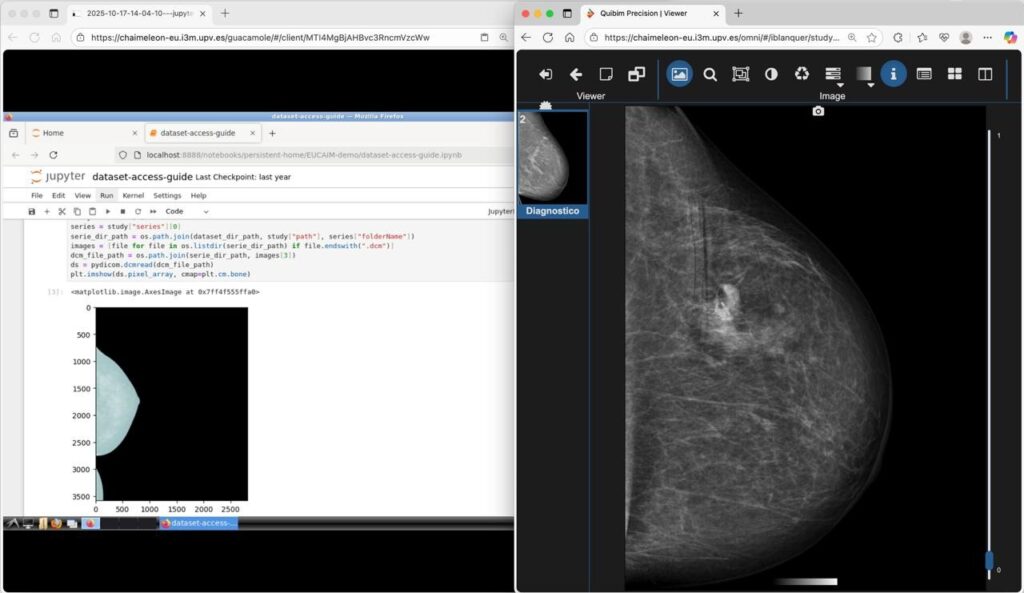Click the region-of-interest selection box icon
1024x593 pixels.
pyautogui.click(x=740, y=74)
